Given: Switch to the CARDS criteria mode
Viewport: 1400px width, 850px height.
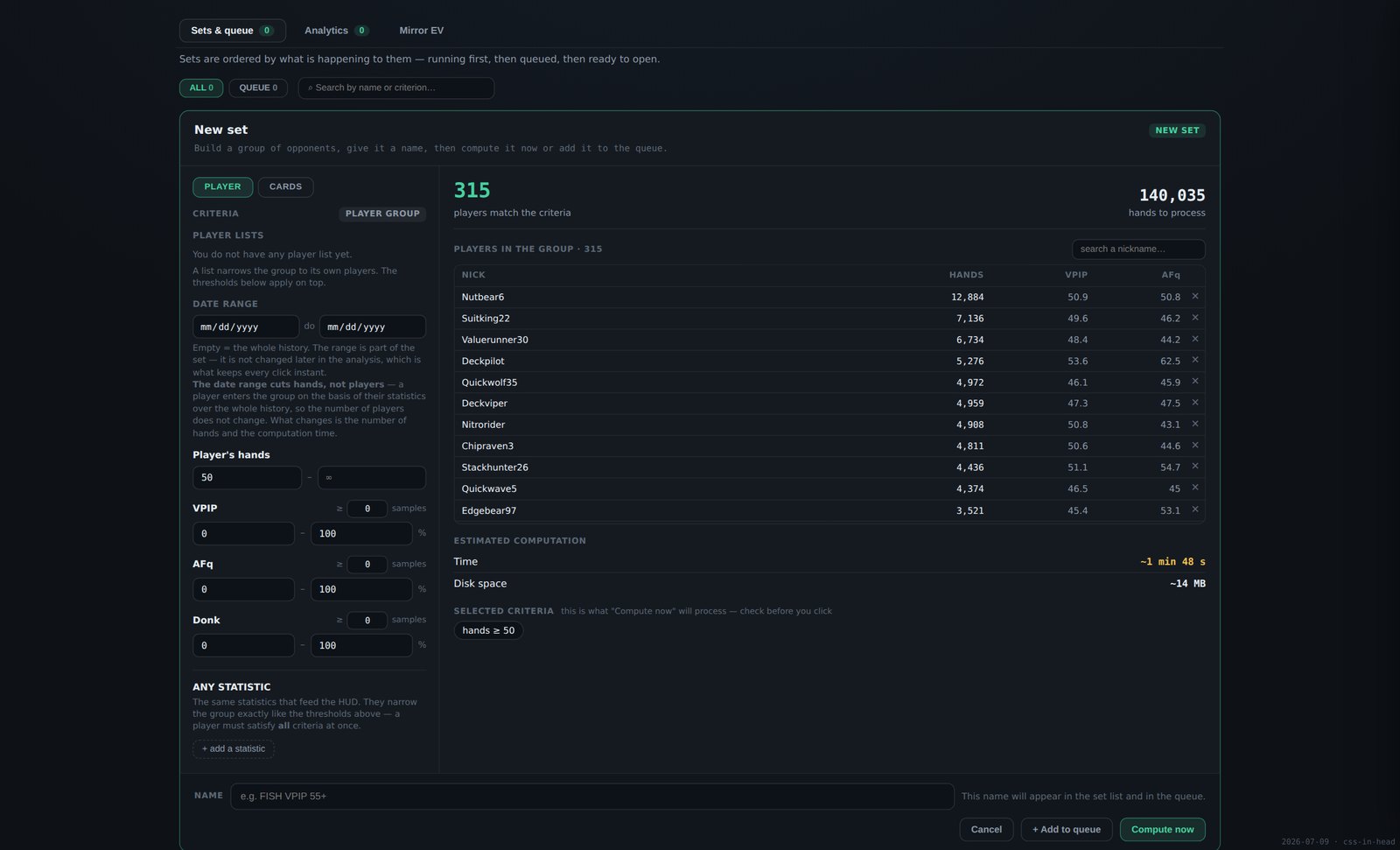Looking at the screenshot, I should coord(285,186).
